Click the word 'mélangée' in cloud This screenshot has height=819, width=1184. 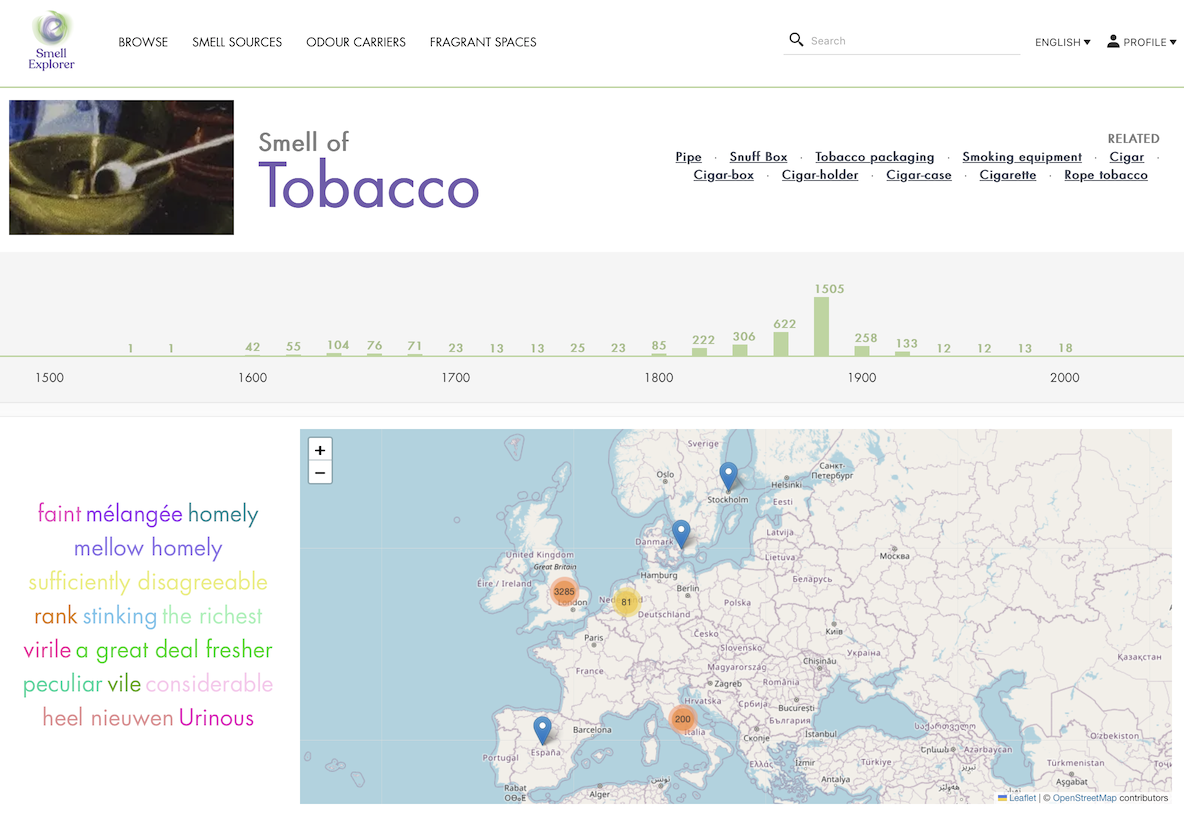point(134,514)
